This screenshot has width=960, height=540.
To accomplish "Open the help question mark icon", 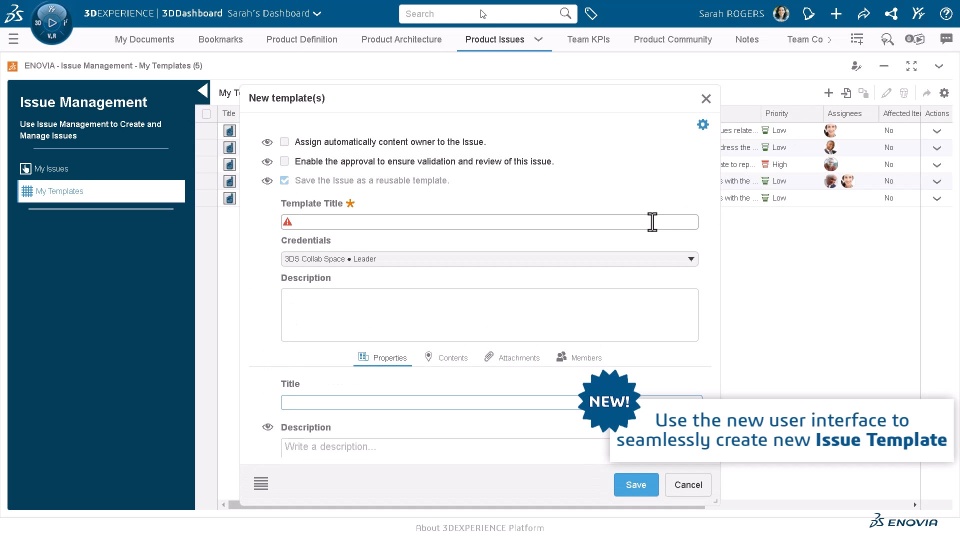I will point(946,13).
